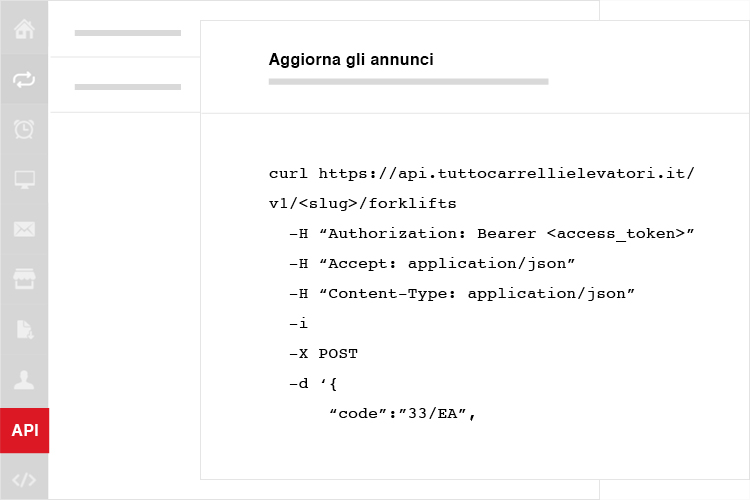Click the Authorization Bearer header line
Image resolution: width=750 pixels, height=500 pixels.
click(x=492, y=233)
